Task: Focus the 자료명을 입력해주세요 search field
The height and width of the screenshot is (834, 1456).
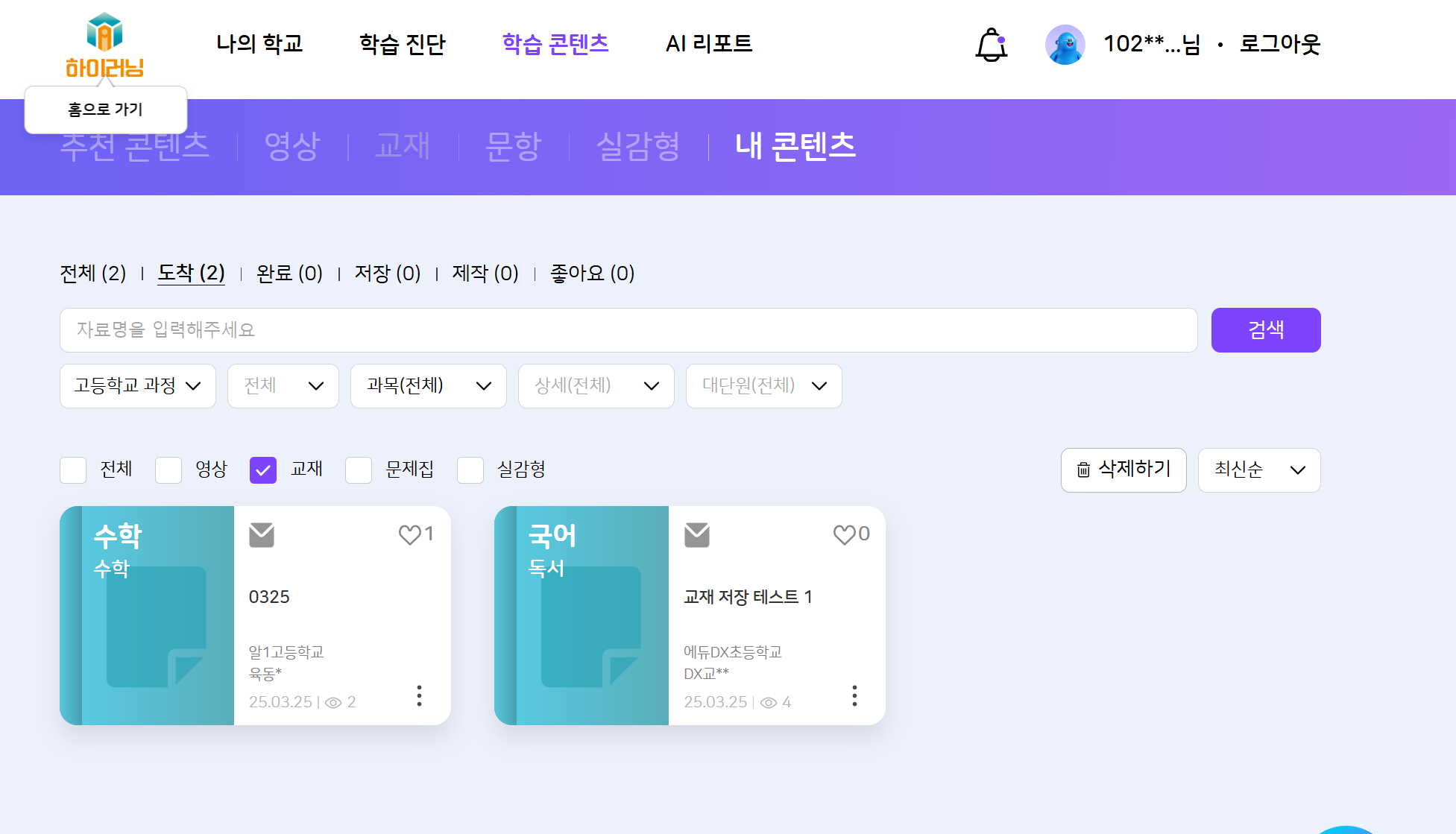Action: pyautogui.click(x=628, y=330)
